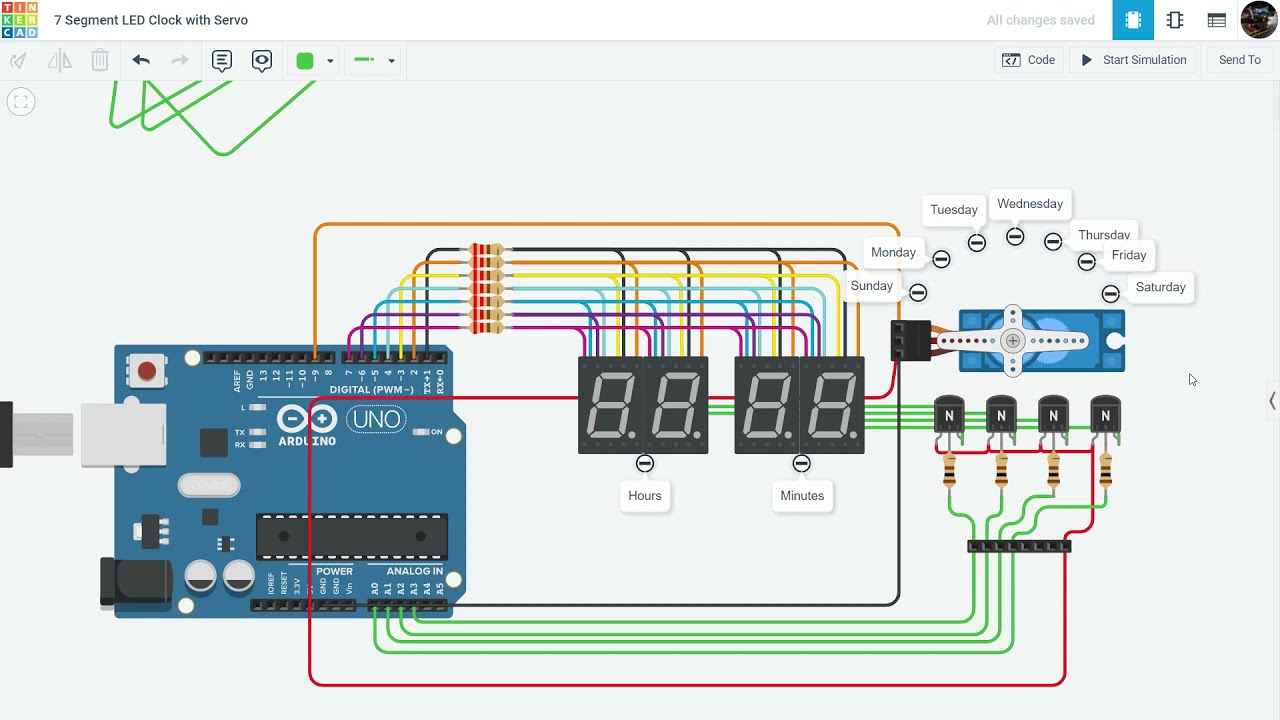Select the Friday note label
The image size is (1280, 720).
(1129, 255)
